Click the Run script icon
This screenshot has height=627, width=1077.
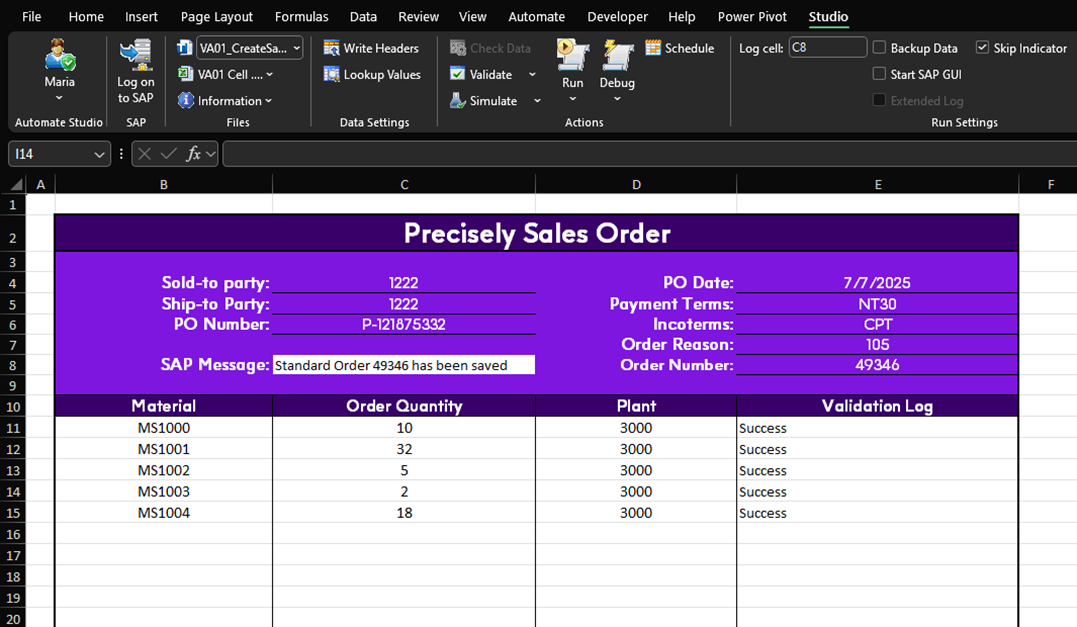[573, 55]
